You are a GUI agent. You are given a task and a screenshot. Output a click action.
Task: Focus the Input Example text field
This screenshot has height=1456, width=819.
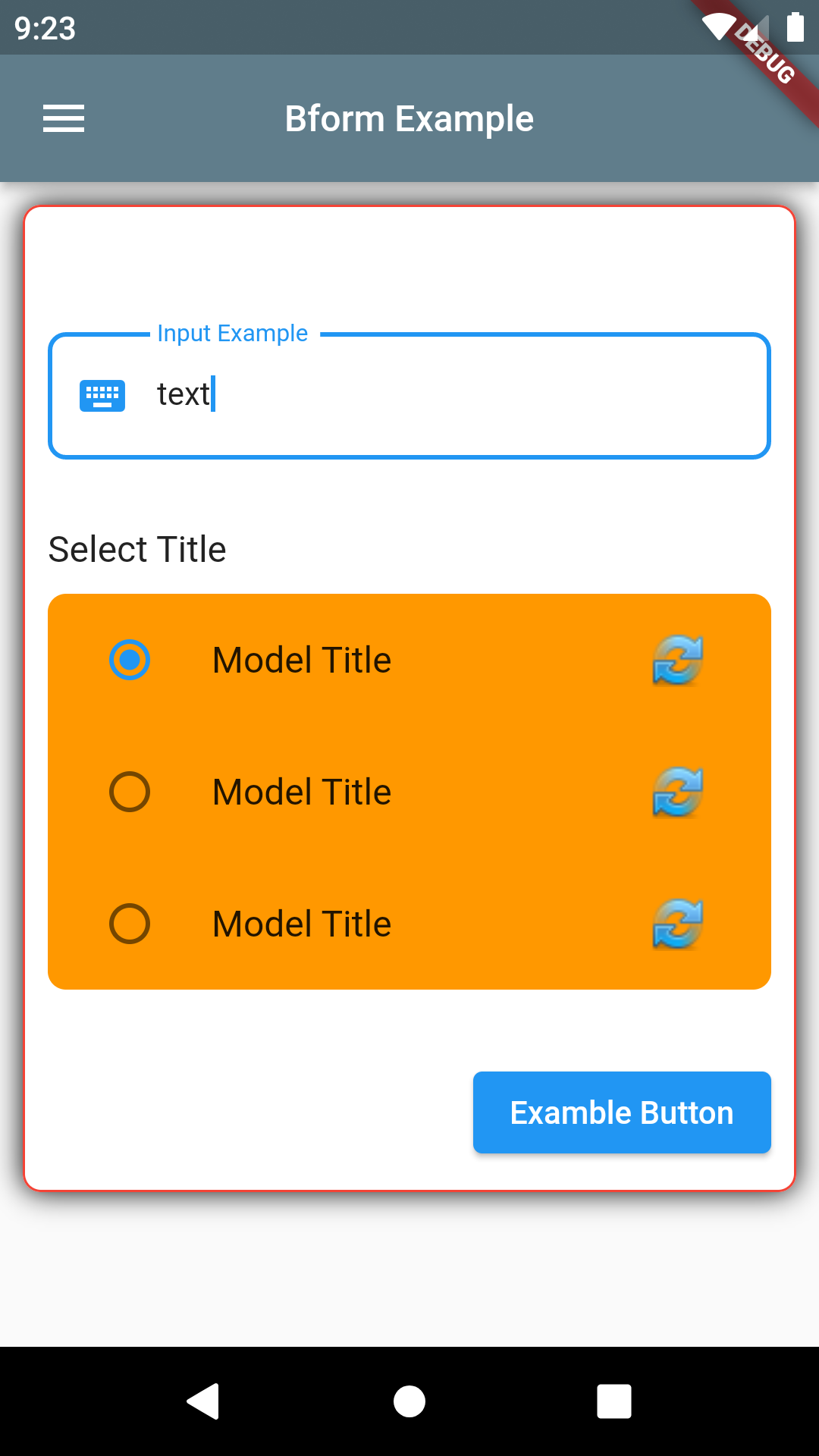click(x=409, y=396)
